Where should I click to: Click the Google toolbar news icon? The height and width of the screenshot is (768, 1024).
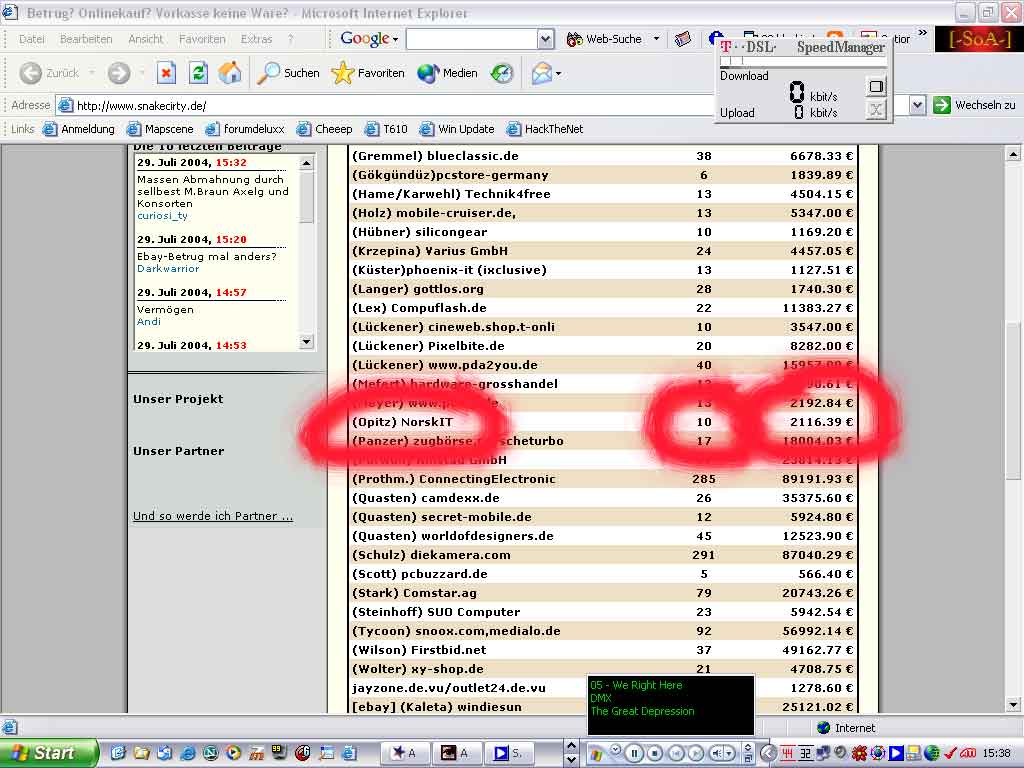683,39
